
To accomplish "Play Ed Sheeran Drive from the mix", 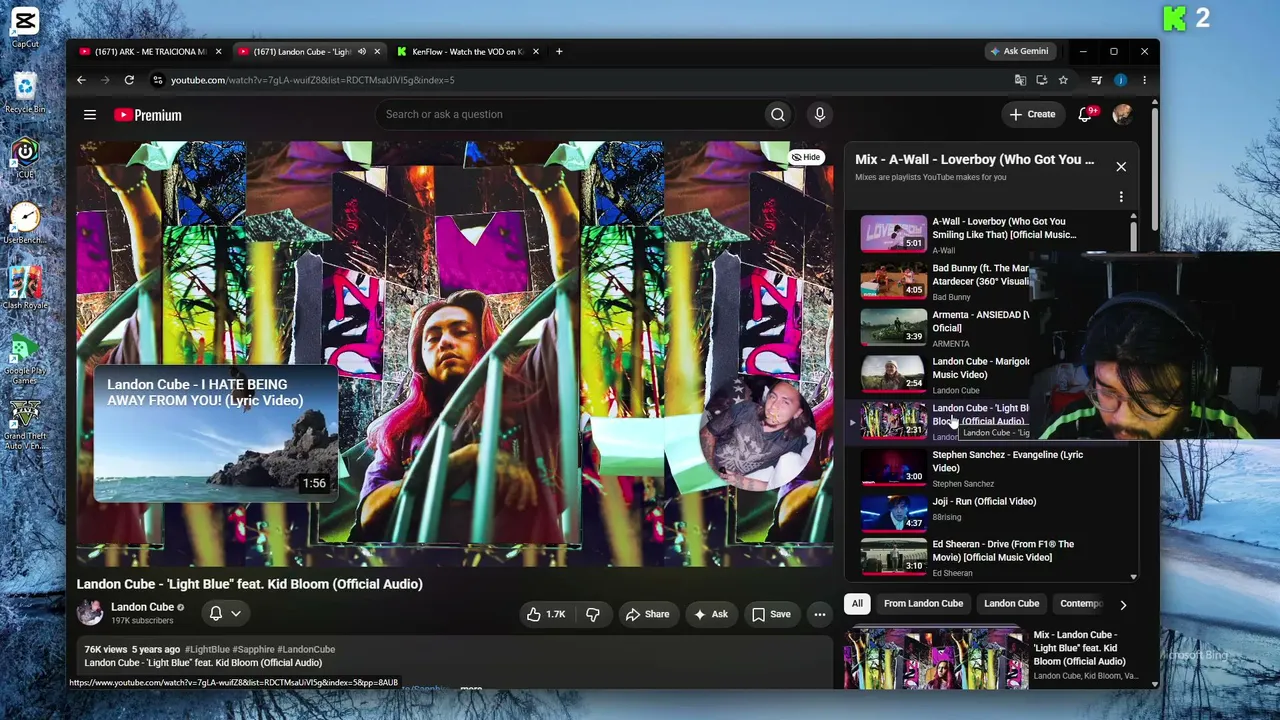I will tap(990, 557).
